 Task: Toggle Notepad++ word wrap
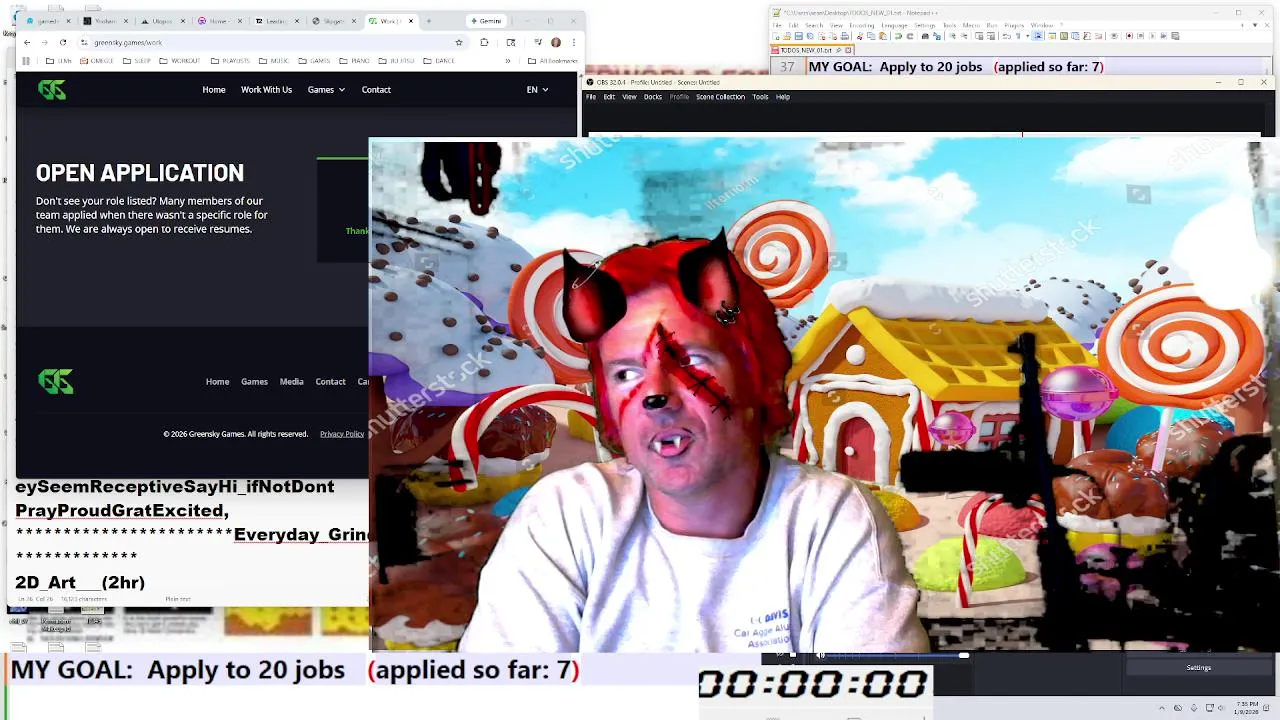pyautogui.click(x=1006, y=36)
